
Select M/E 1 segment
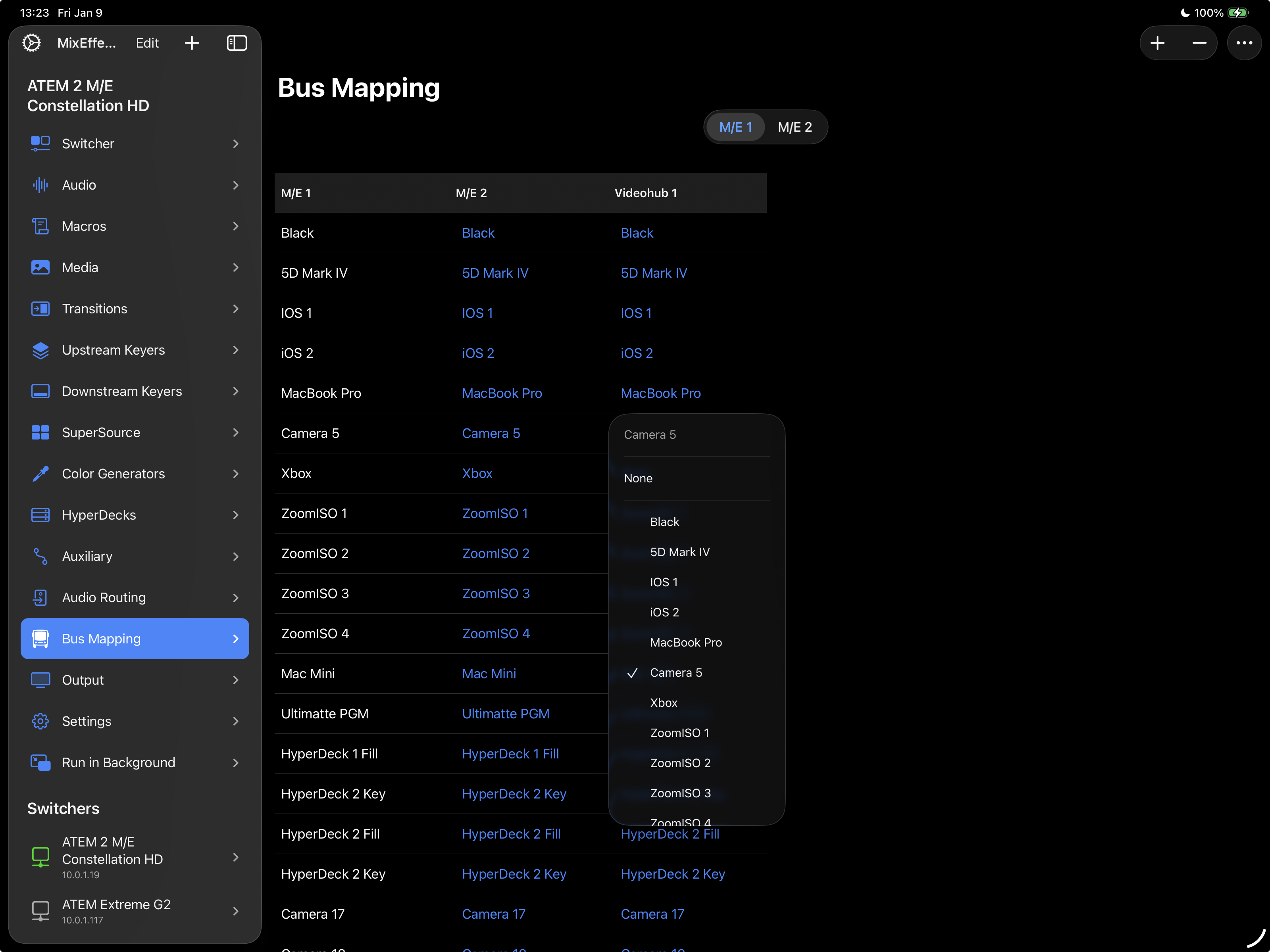click(x=735, y=127)
